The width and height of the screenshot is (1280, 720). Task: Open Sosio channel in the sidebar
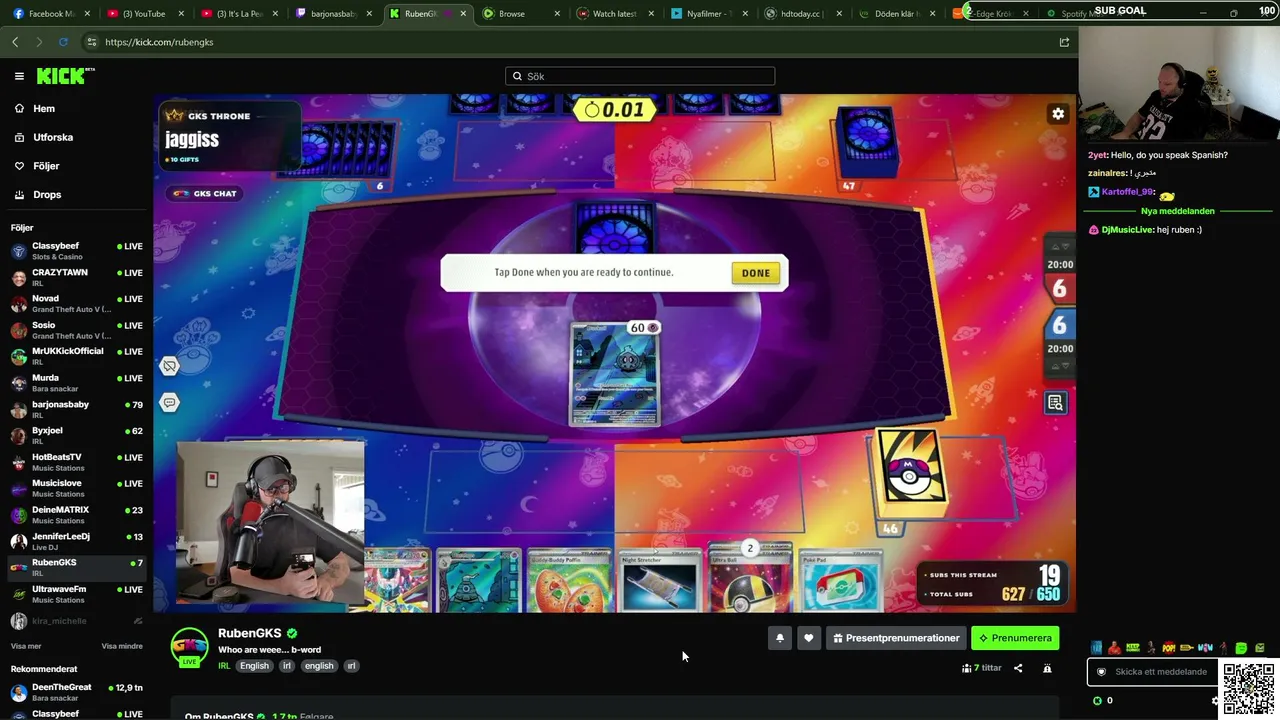pos(76,330)
